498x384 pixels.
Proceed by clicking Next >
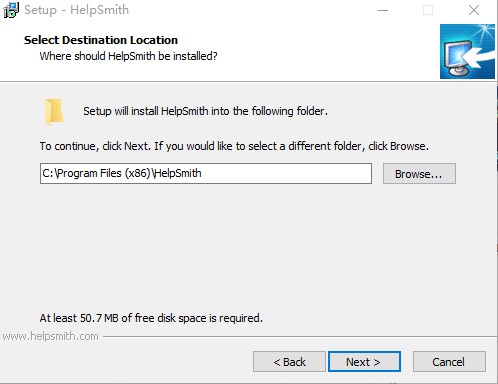coord(364,362)
